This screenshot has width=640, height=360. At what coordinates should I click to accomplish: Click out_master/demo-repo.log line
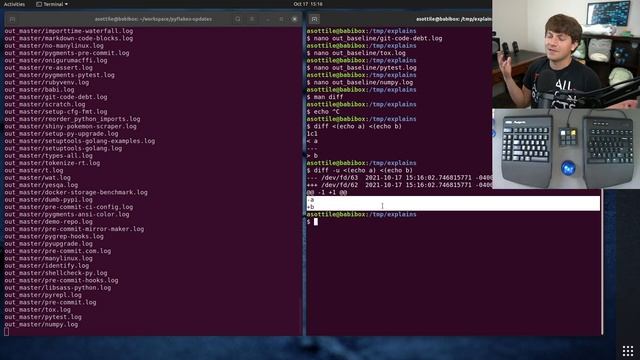point(49,222)
